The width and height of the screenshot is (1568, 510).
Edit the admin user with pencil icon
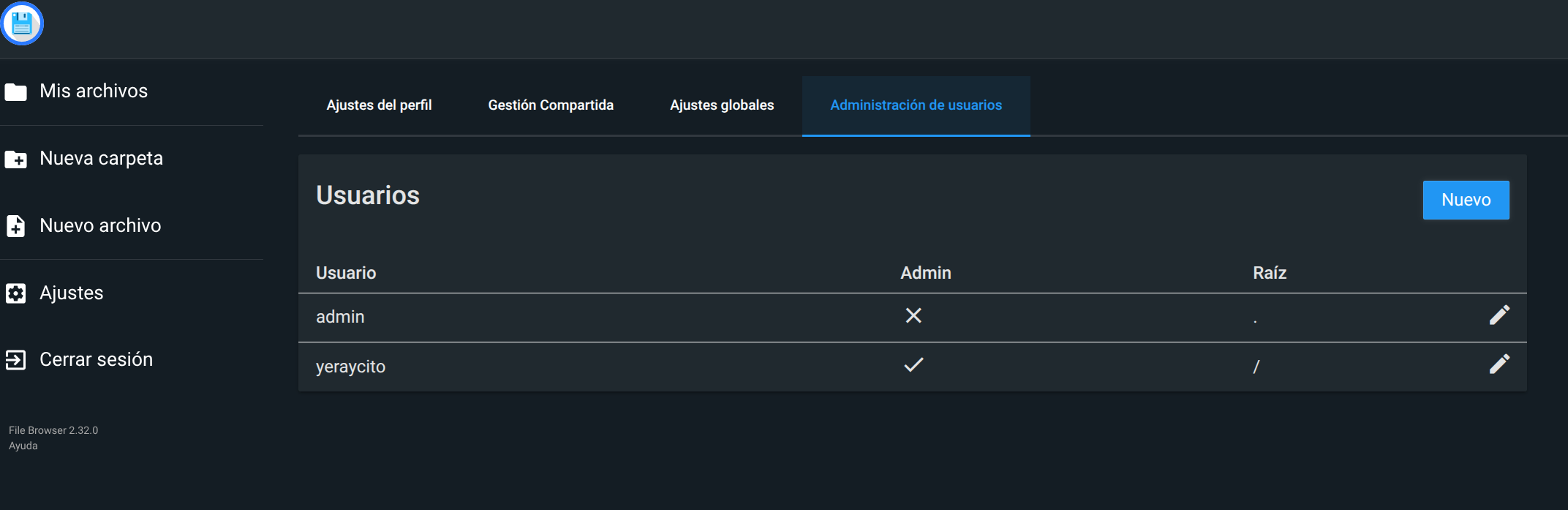click(x=1499, y=315)
